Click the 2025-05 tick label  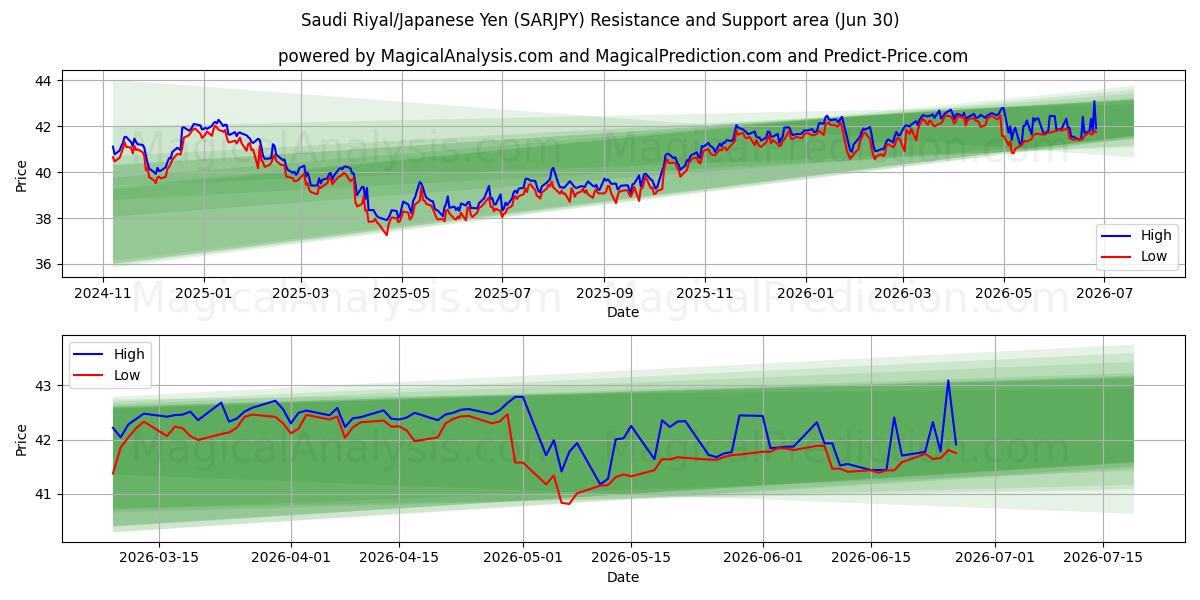point(401,292)
